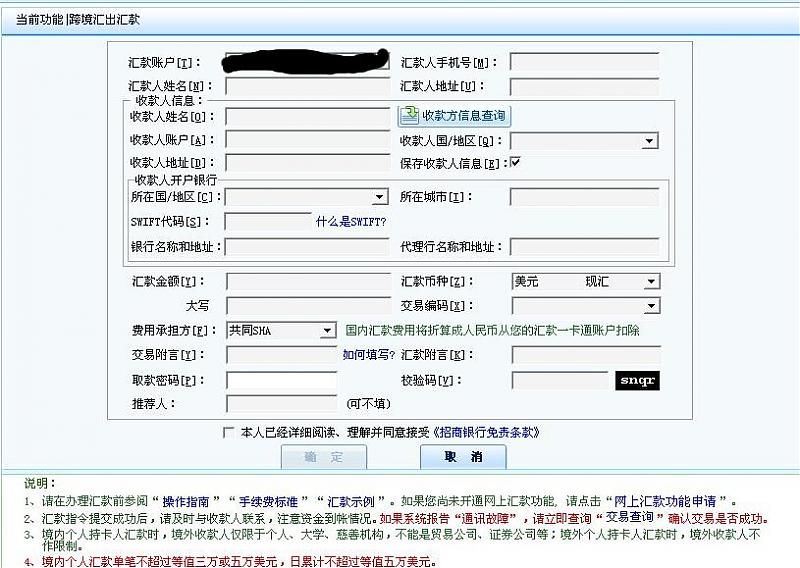The width and height of the screenshot is (800, 568).
Task: Open the 汇款币种 currency dropdown
Action: click(650, 282)
